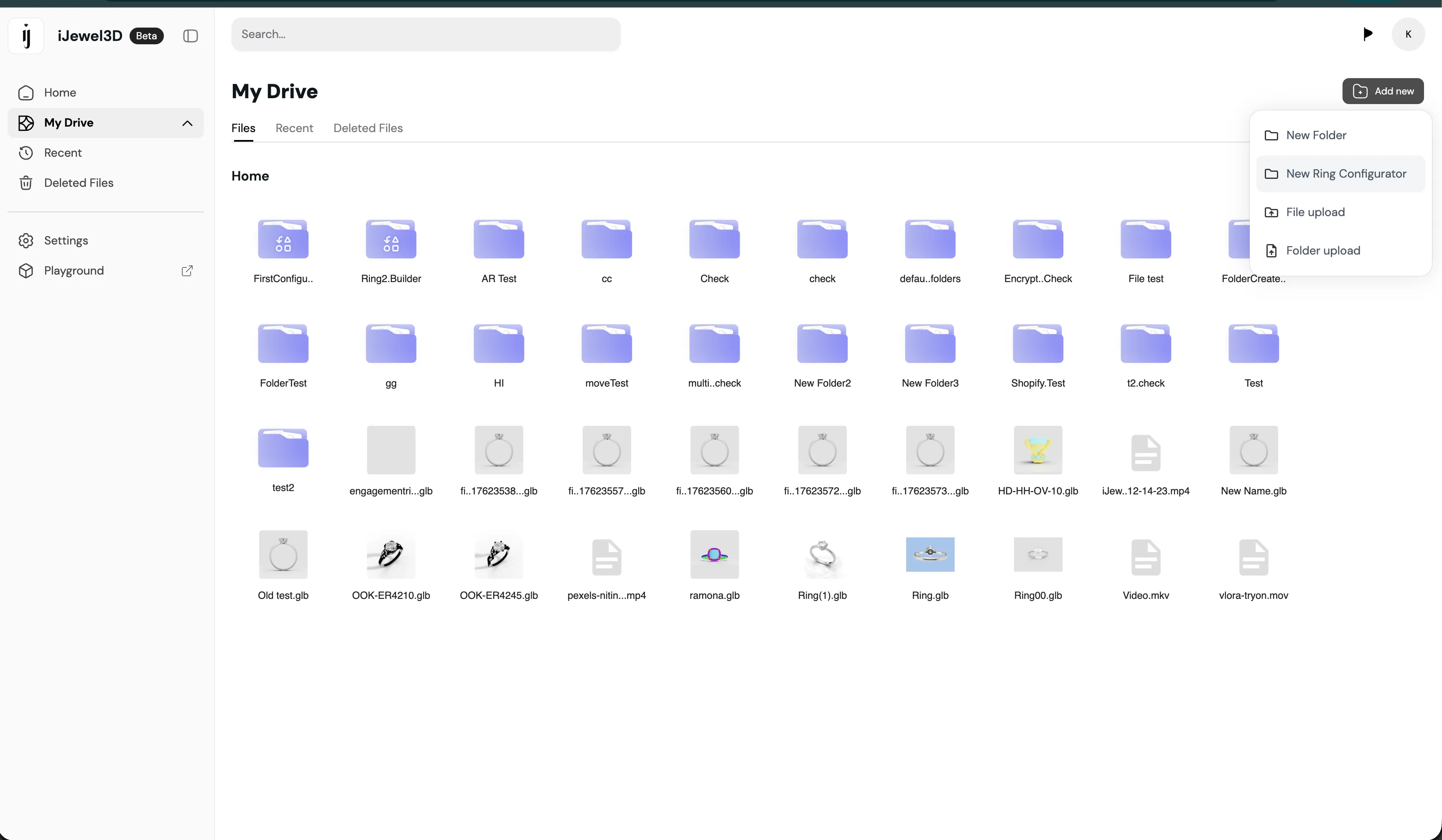This screenshot has height=840, width=1442.
Task: Select the HD-HH-OV-10.glb file thumbnail
Action: click(x=1037, y=450)
